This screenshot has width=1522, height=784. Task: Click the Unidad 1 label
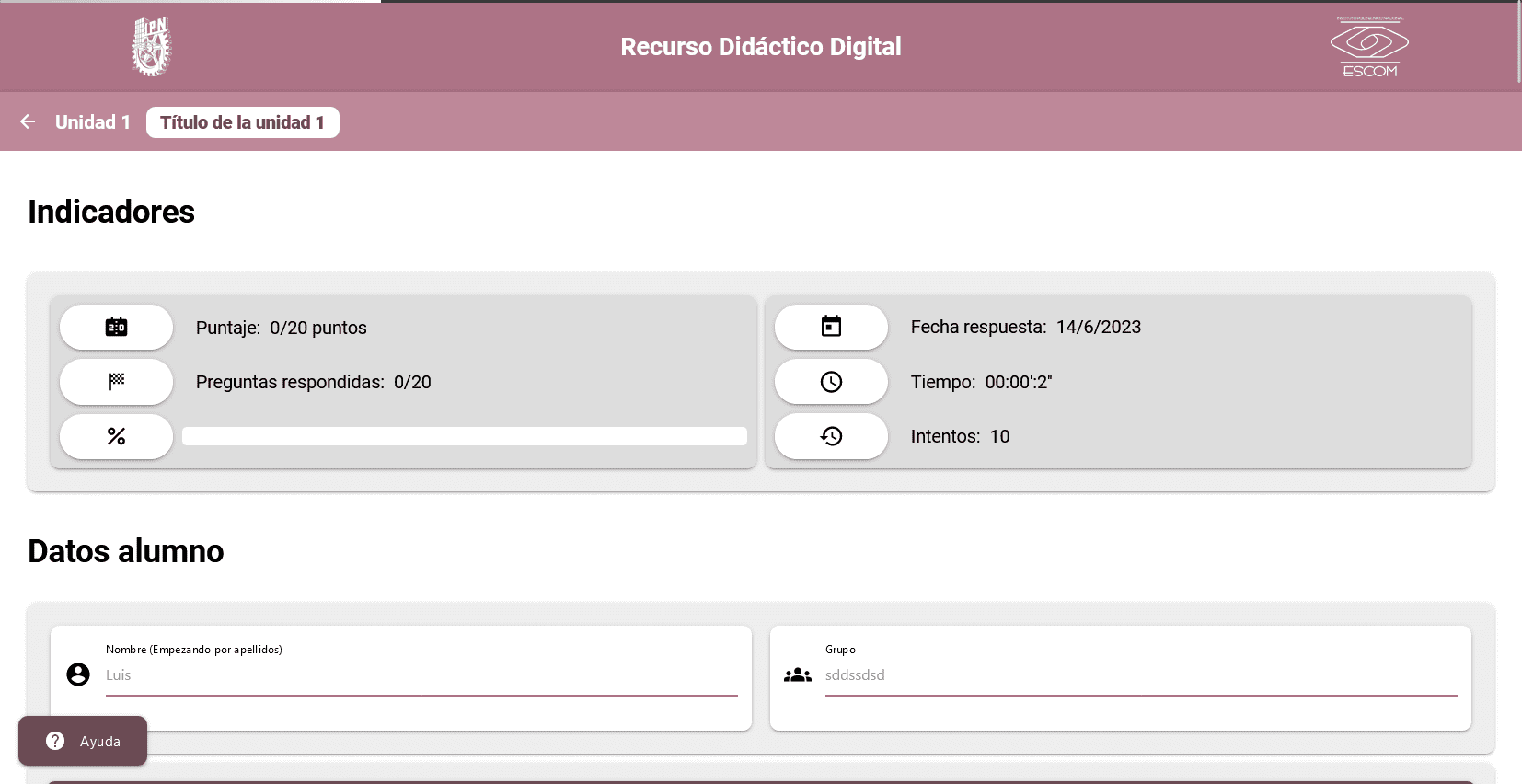(x=92, y=122)
